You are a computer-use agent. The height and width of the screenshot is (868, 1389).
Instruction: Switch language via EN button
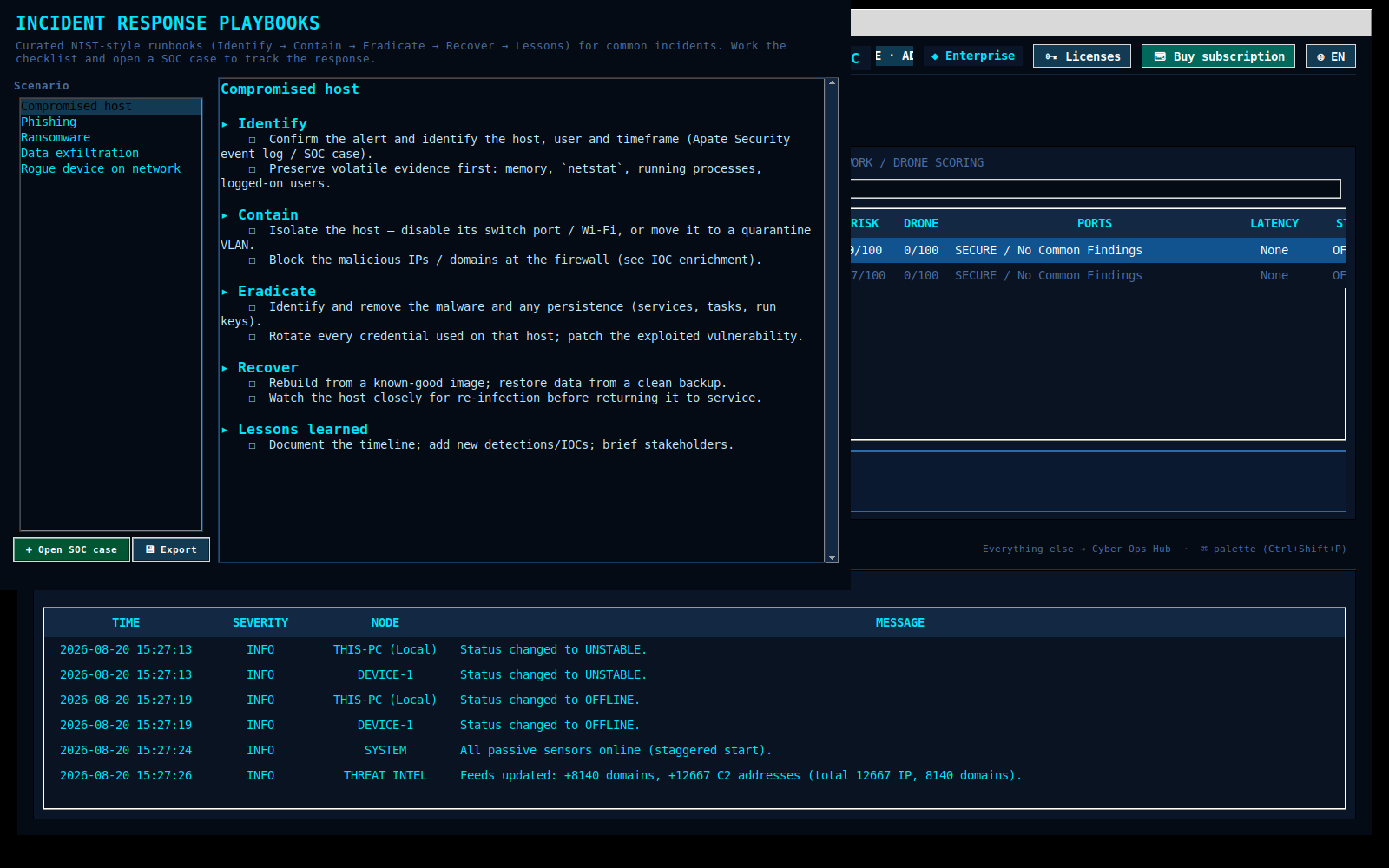[1330, 56]
